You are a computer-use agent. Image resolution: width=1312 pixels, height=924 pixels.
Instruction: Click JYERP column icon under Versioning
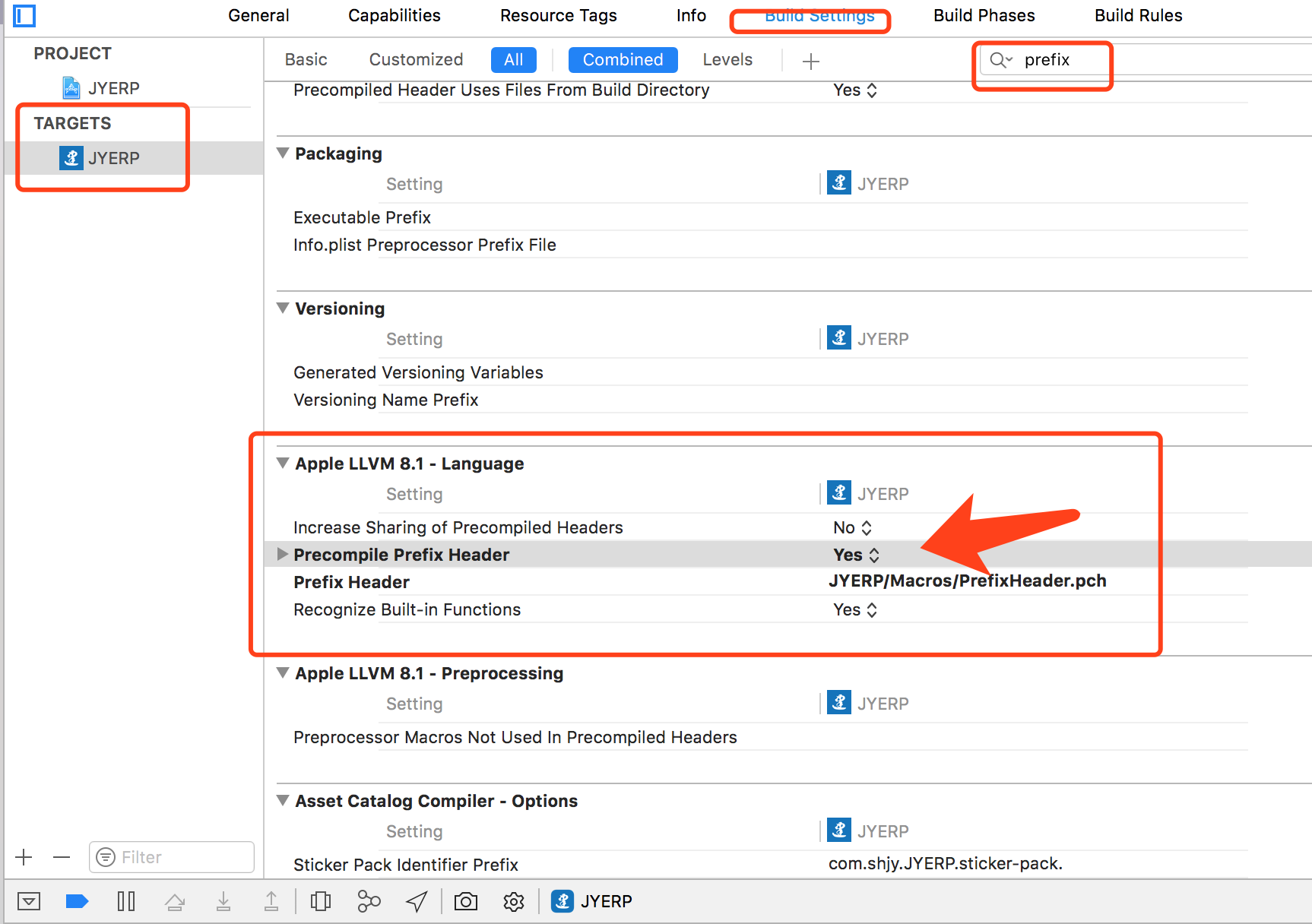839,338
